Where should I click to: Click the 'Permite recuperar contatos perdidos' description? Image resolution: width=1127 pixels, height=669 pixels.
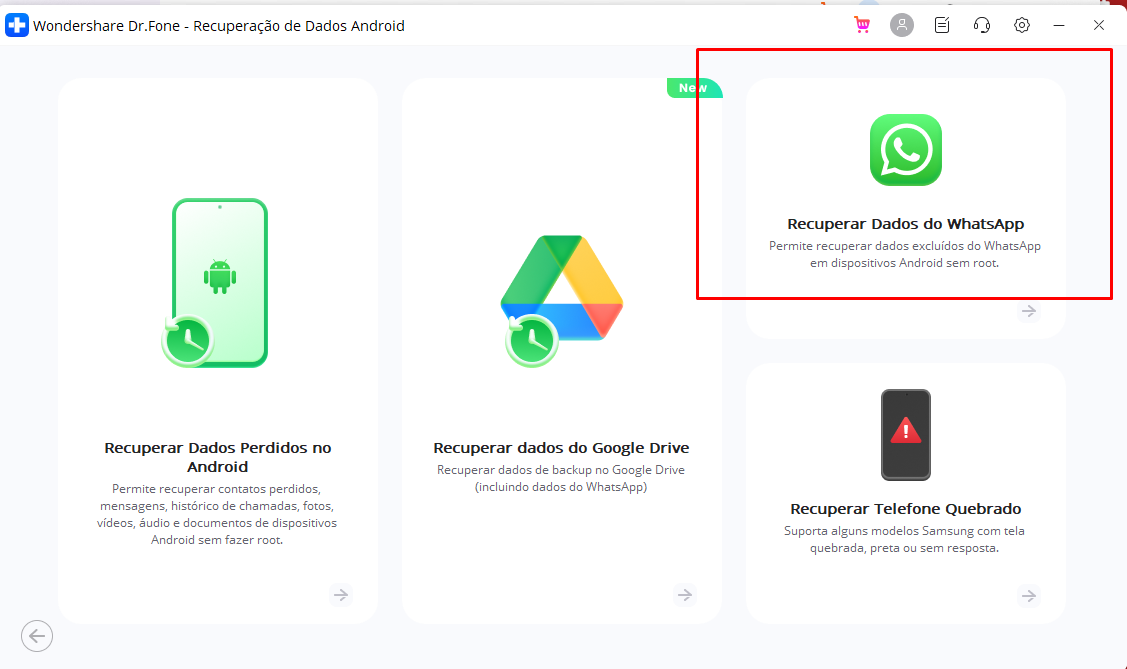(x=217, y=515)
